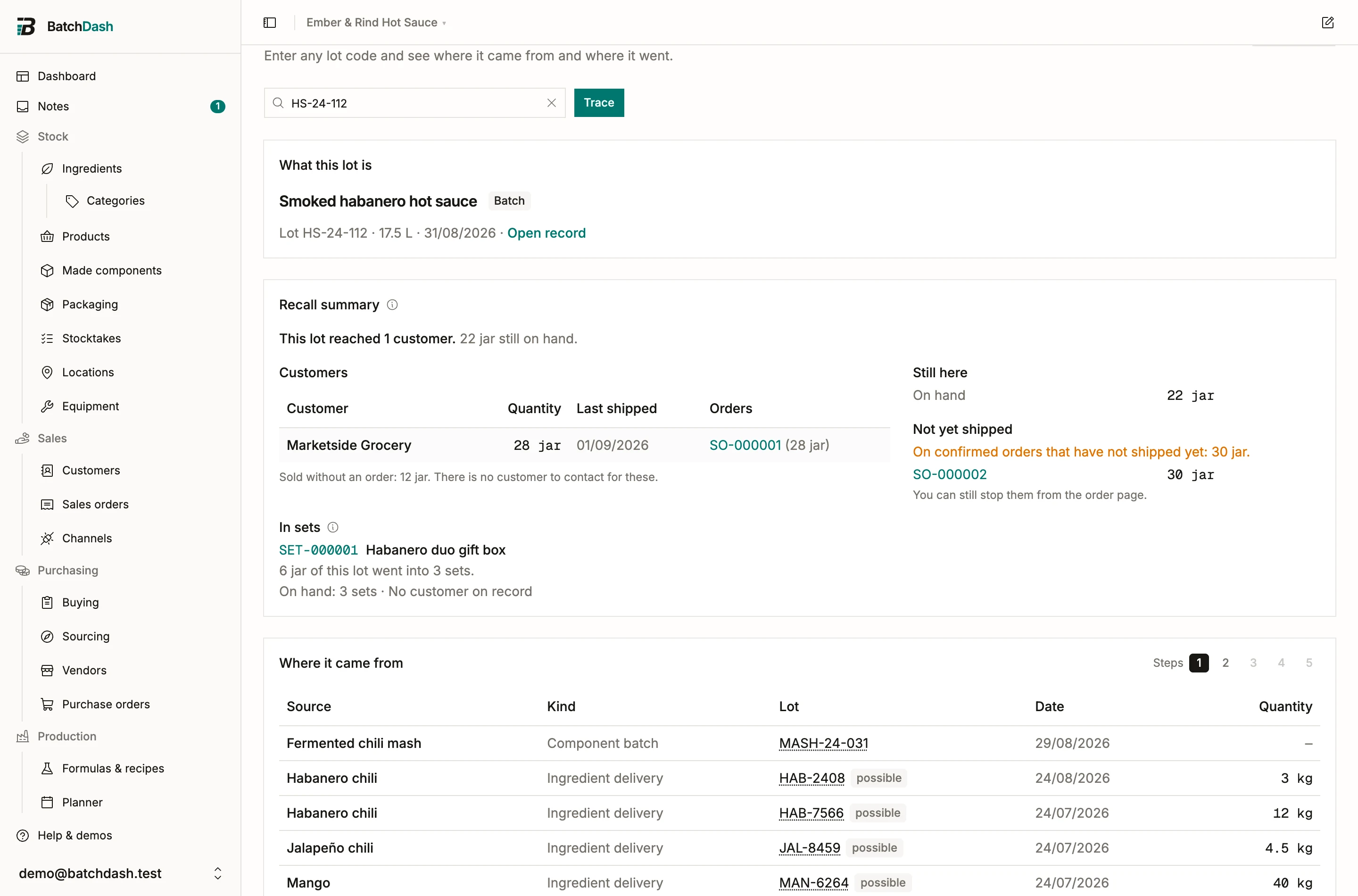
Task: Click the In sets info icon
Action: (333, 527)
